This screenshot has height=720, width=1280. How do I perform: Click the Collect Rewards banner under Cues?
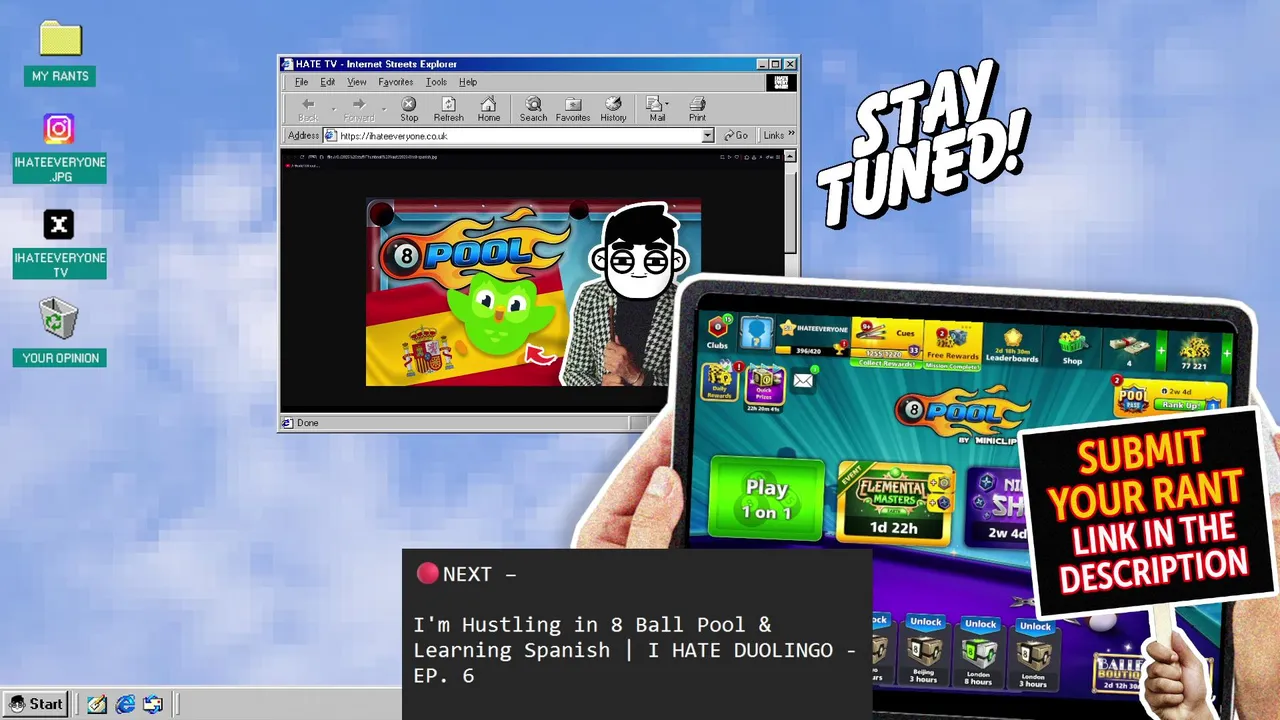pyautogui.click(x=885, y=364)
